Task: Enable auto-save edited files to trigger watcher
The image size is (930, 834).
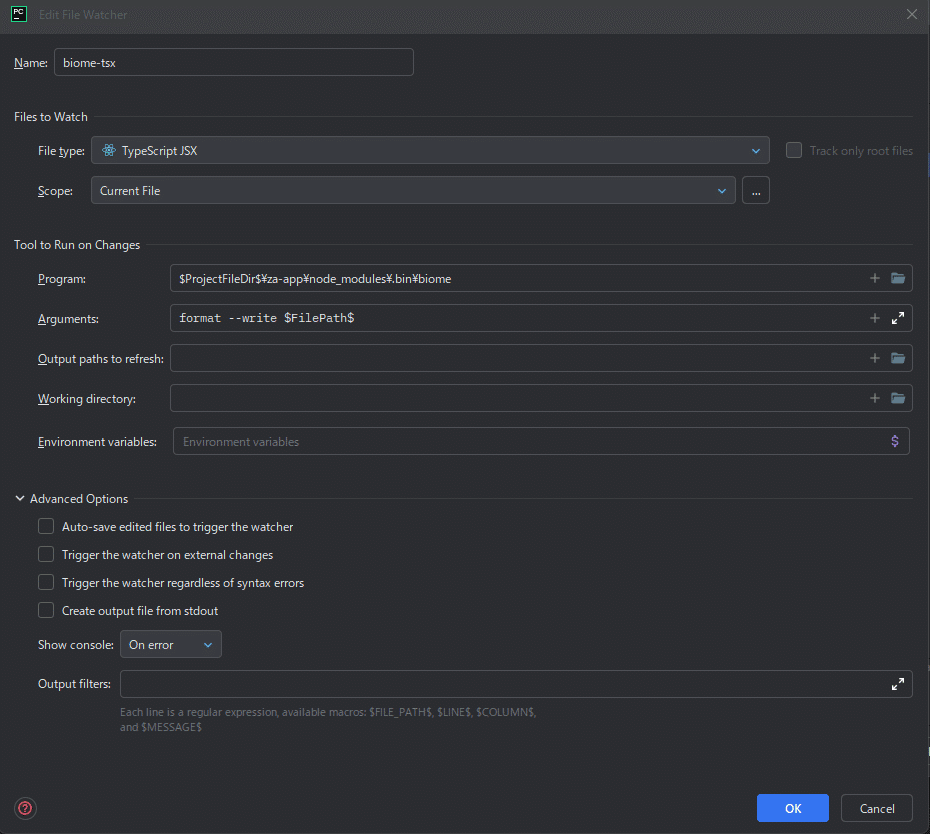Action: (x=46, y=526)
